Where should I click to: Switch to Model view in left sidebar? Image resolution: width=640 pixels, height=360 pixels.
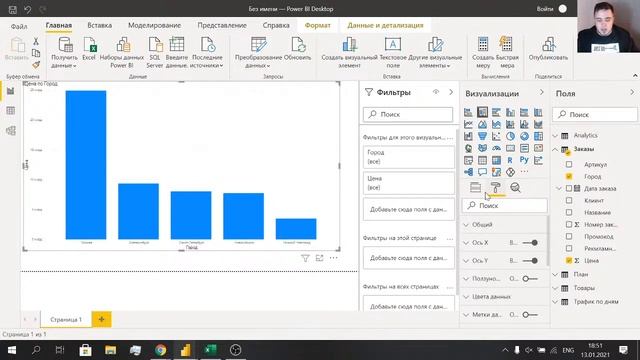[x=11, y=131]
